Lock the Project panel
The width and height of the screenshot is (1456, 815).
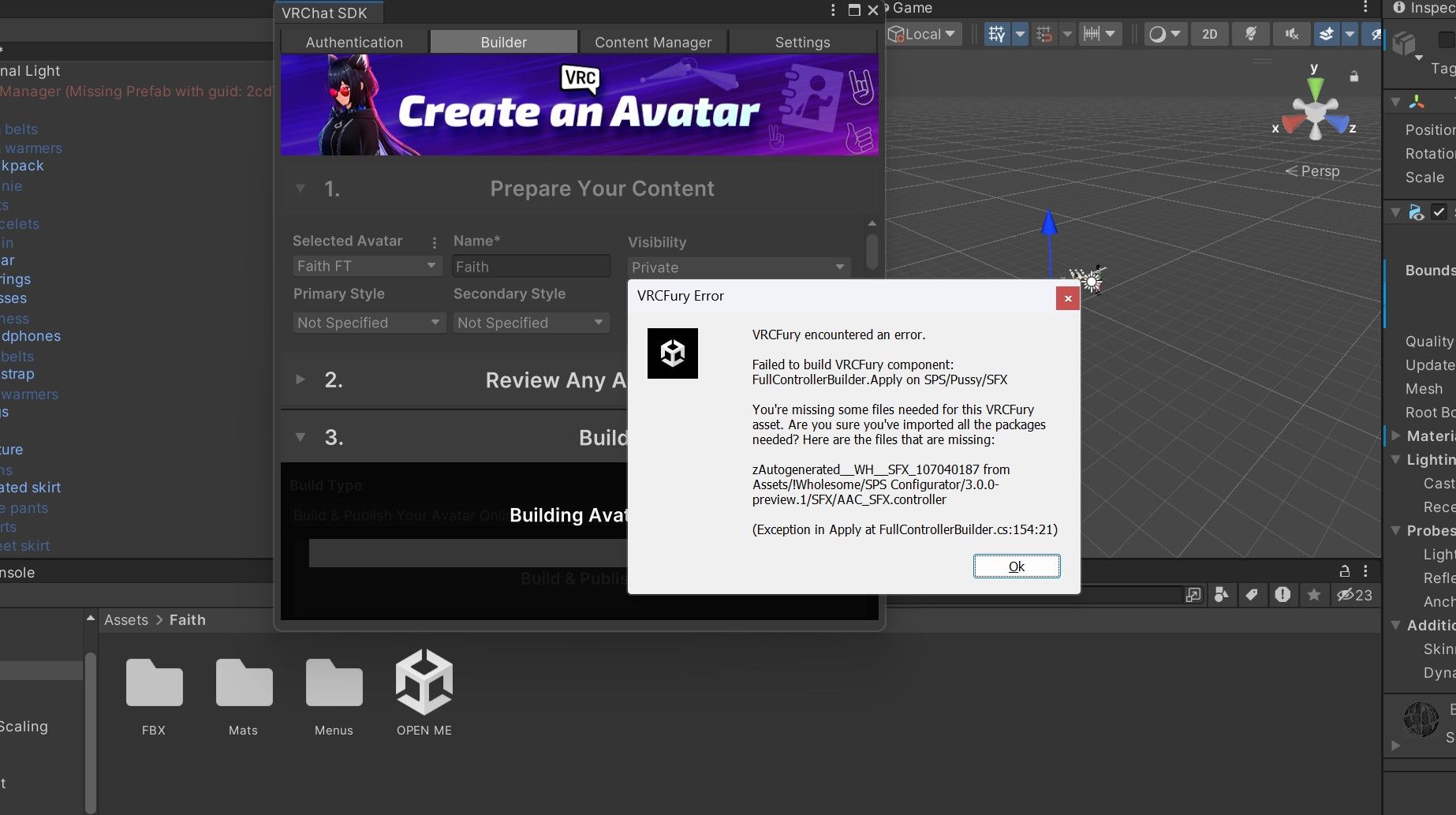pyautogui.click(x=1345, y=571)
